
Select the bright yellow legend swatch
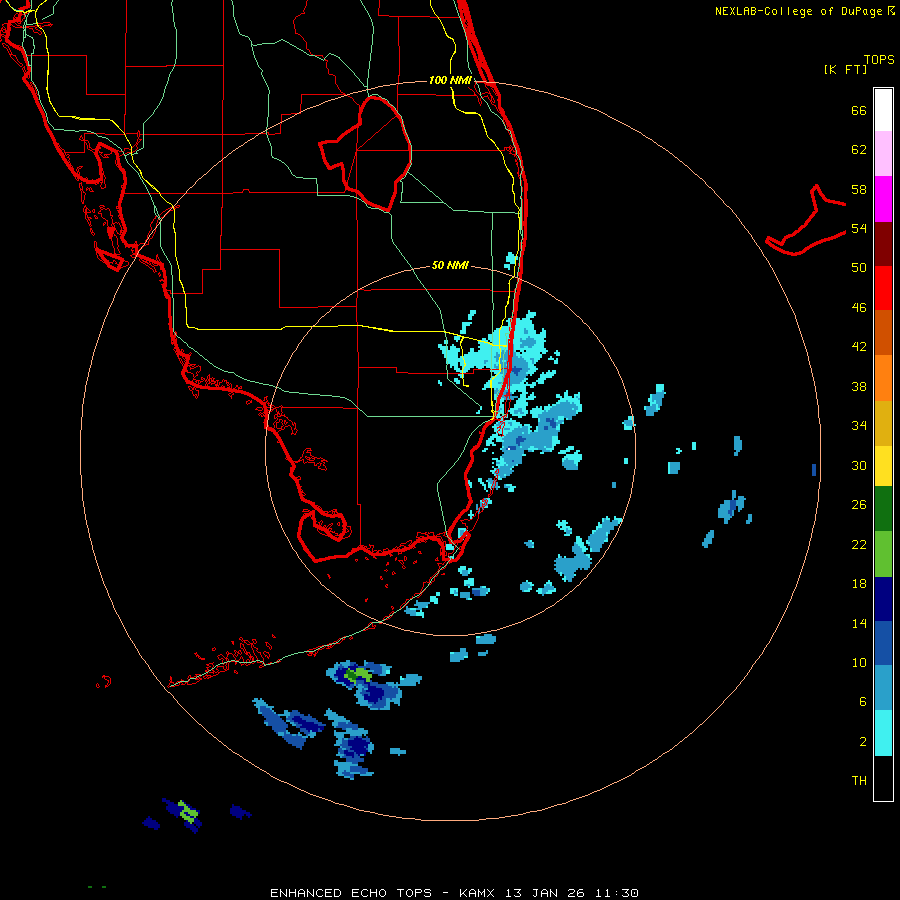(x=883, y=466)
